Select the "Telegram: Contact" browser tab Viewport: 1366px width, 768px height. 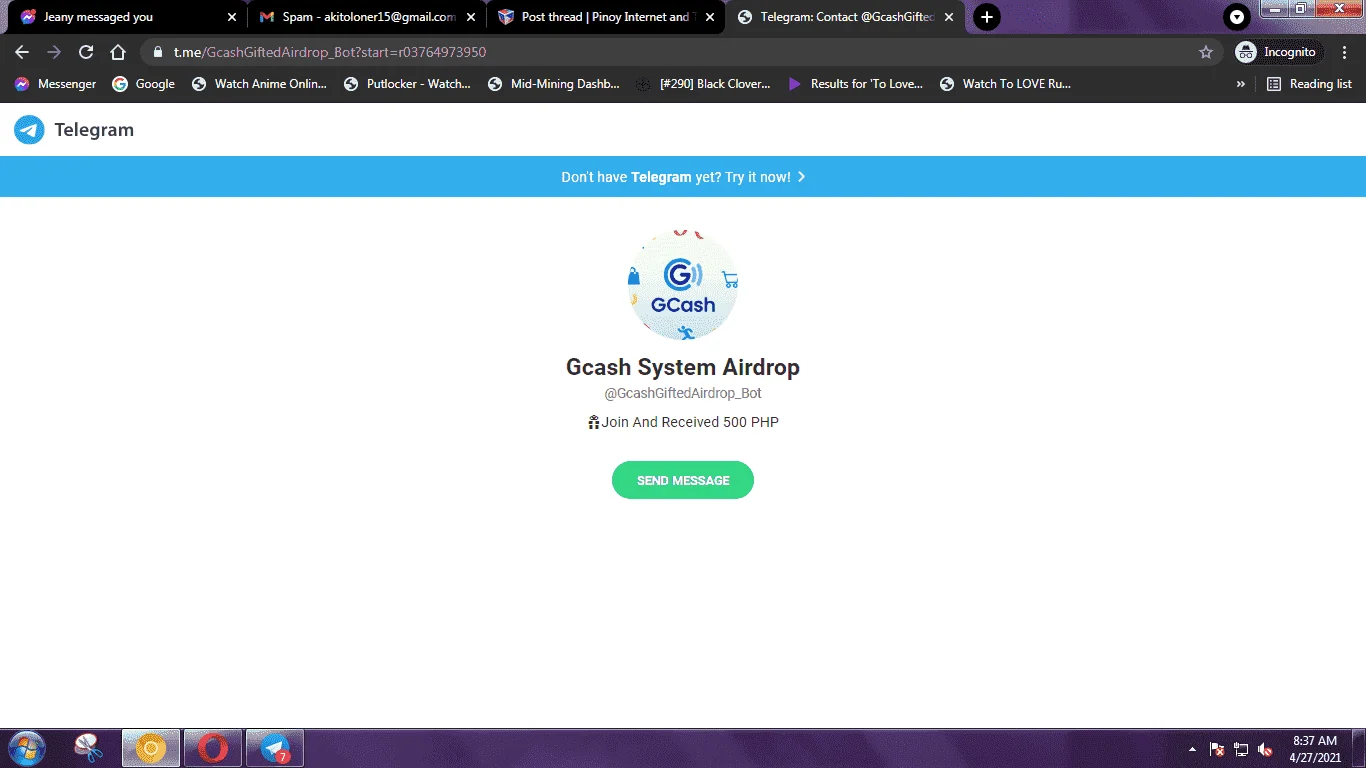pyautogui.click(x=844, y=17)
